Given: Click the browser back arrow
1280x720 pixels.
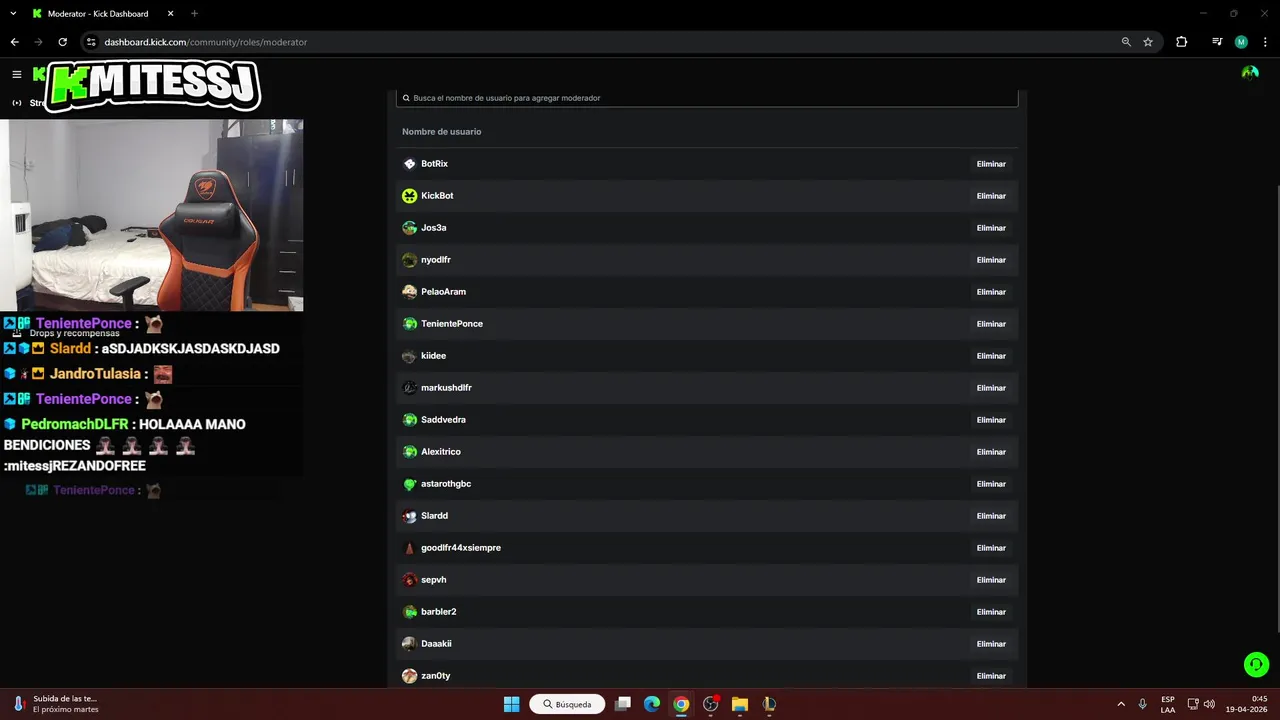Looking at the screenshot, I should 14,42.
